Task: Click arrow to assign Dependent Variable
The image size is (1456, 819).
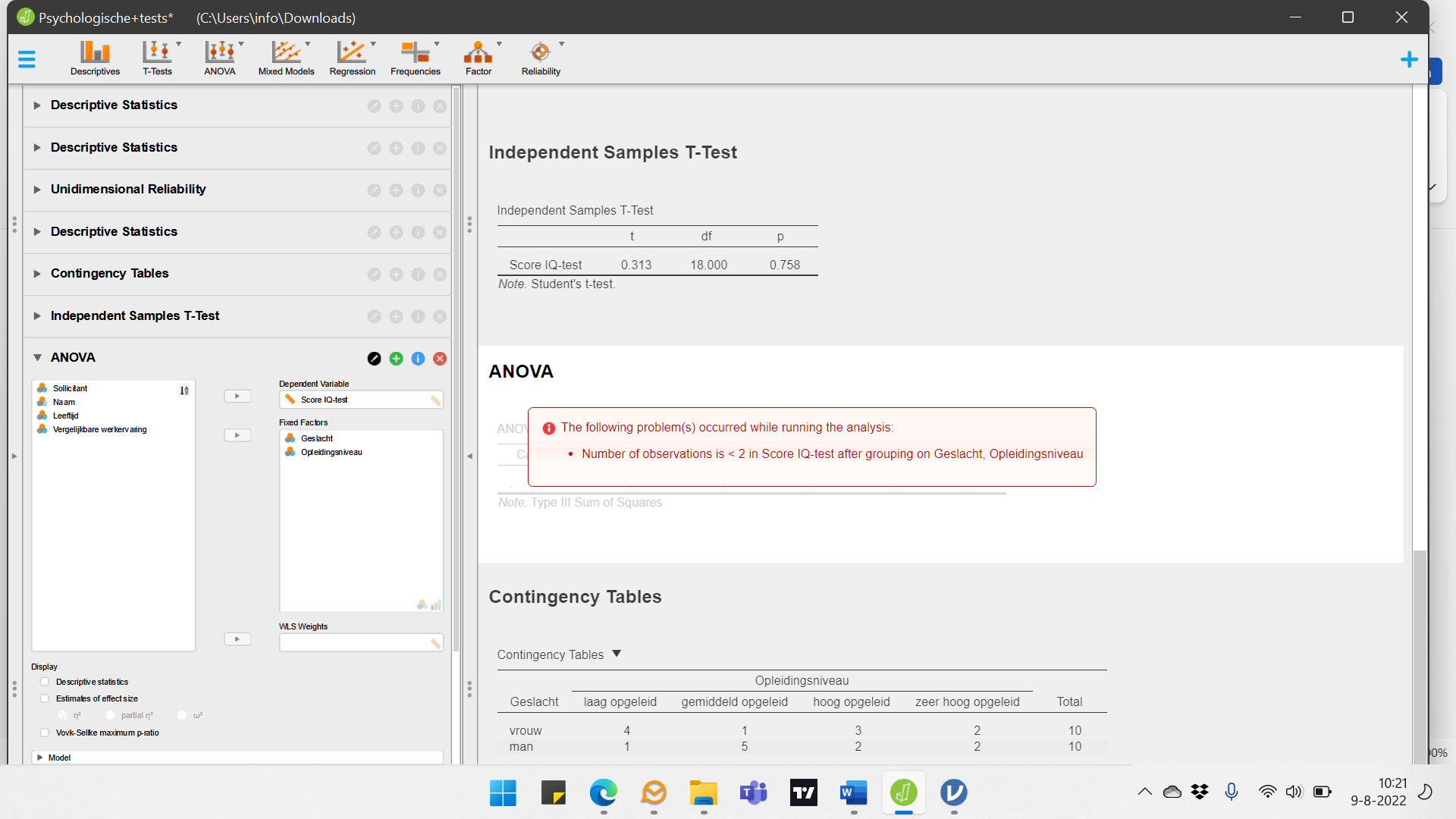Action: pos(237,396)
